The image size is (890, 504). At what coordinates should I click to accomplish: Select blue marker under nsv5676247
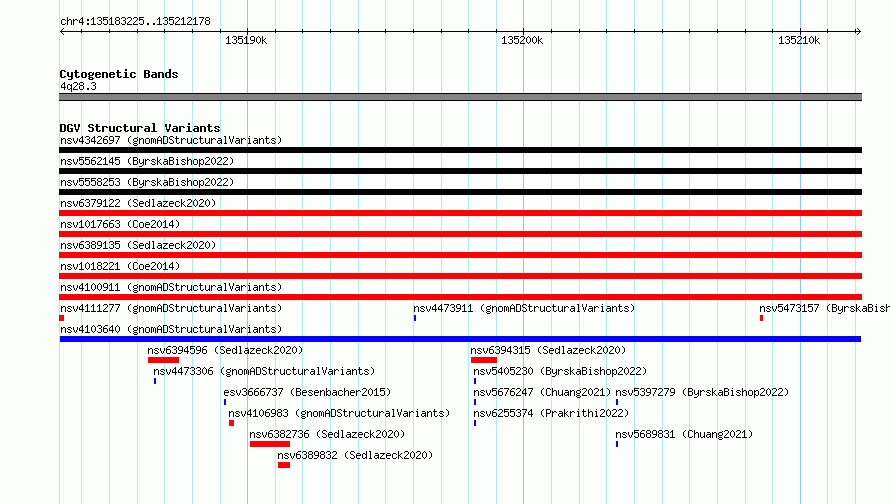tap(475, 402)
